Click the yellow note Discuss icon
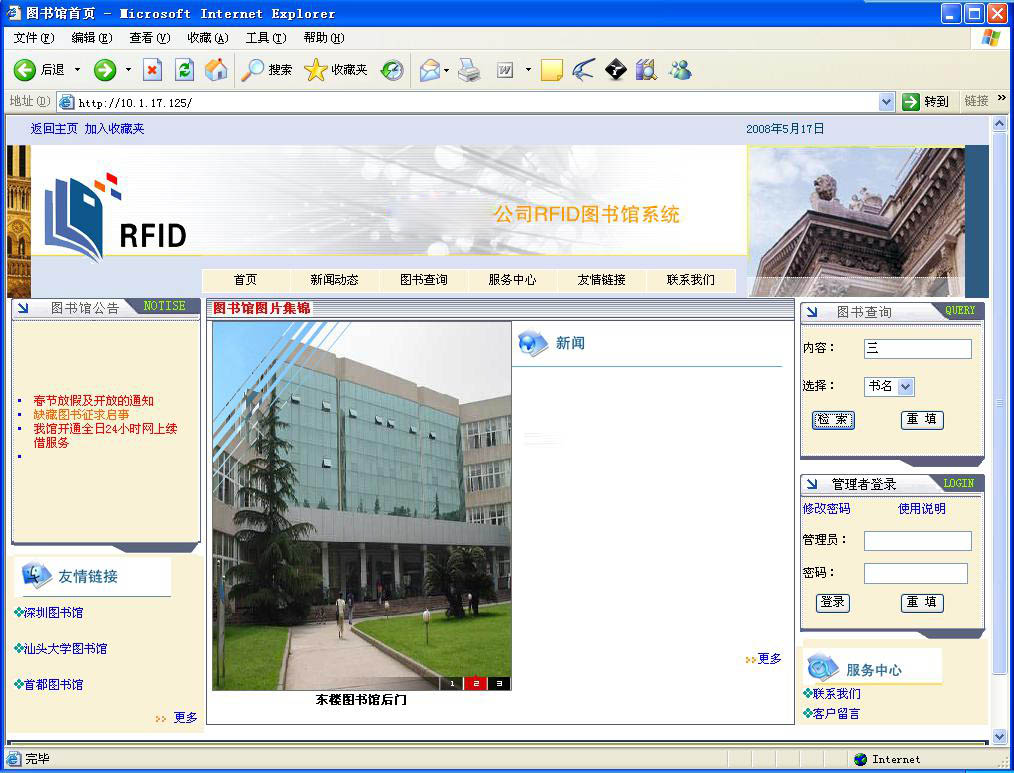Image resolution: width=1014 pixels, height=773 pixels. [552, 70]
